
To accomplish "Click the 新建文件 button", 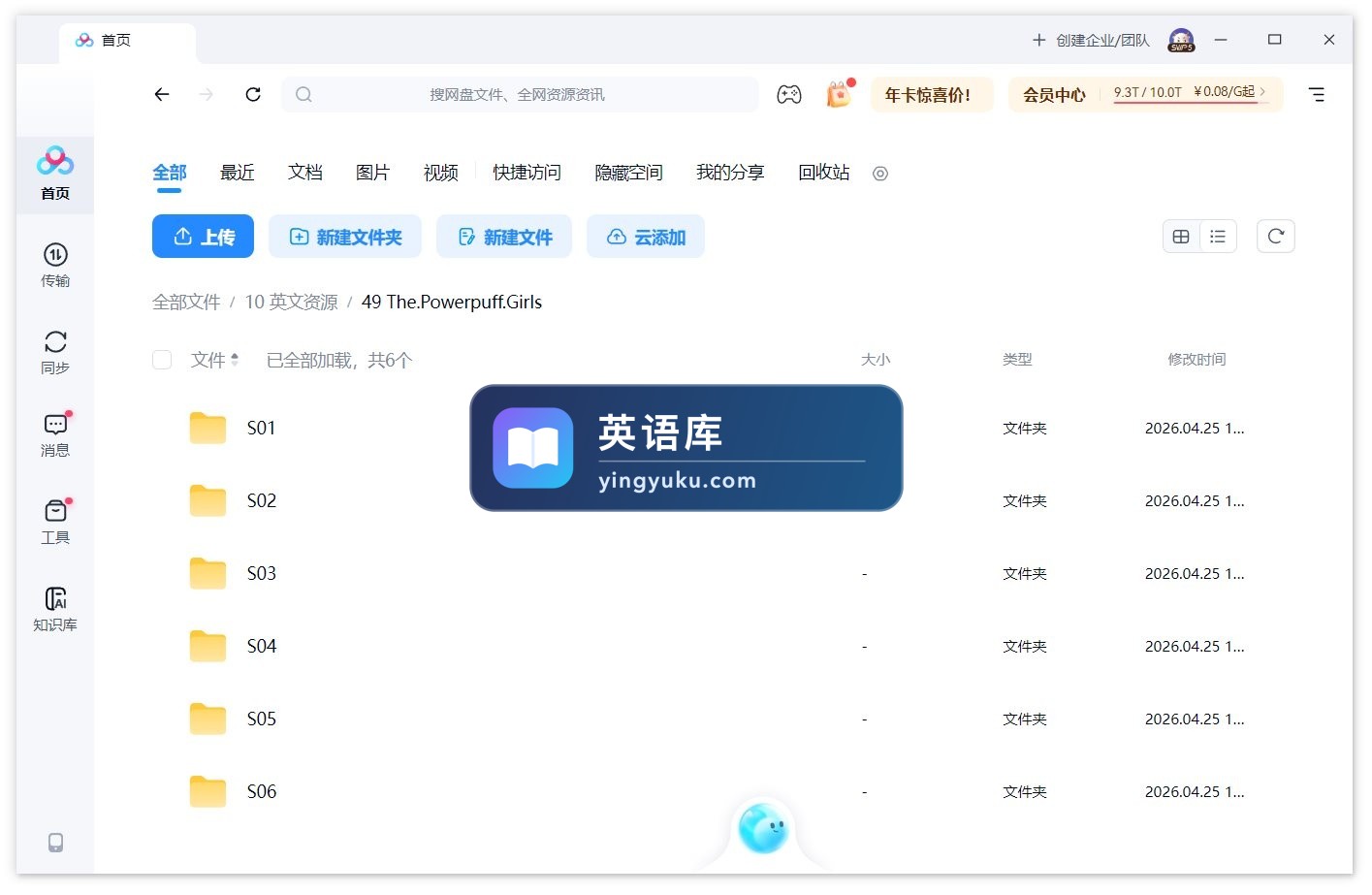I will click(504, 237).
